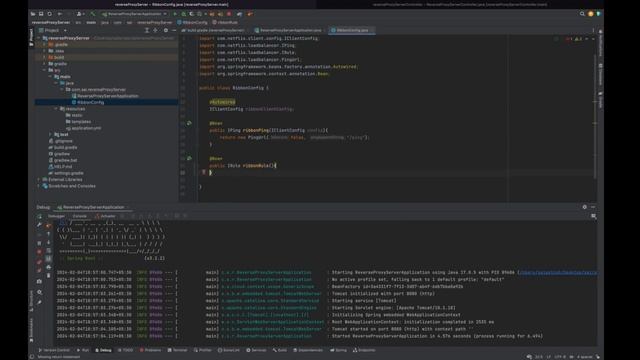Viewport: 640px width, 360px height.
Task: Open the Run tool window button
Action: coord(83,350)
